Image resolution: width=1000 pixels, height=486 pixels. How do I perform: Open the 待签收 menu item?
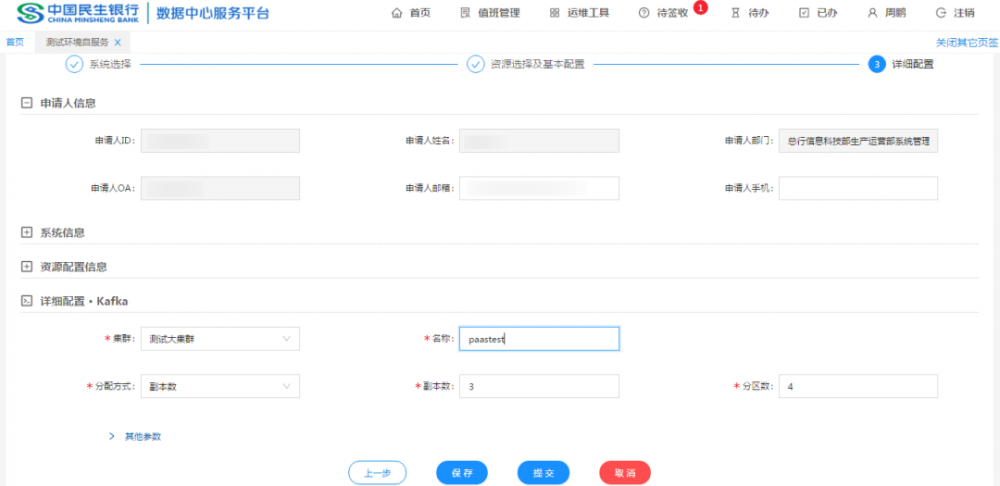coord(672,13)
